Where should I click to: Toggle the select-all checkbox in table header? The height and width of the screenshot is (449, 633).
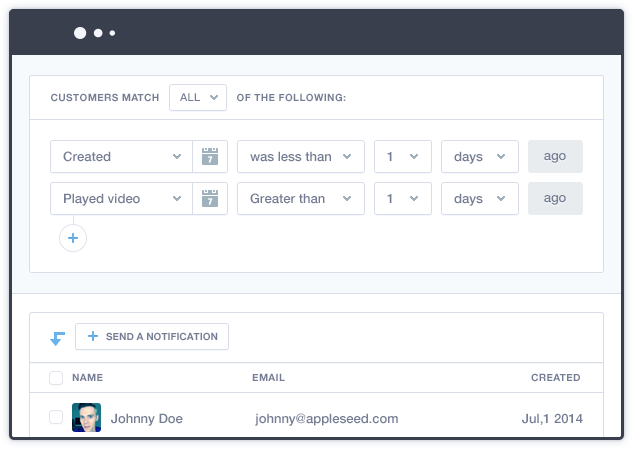(x=56, y=378)
